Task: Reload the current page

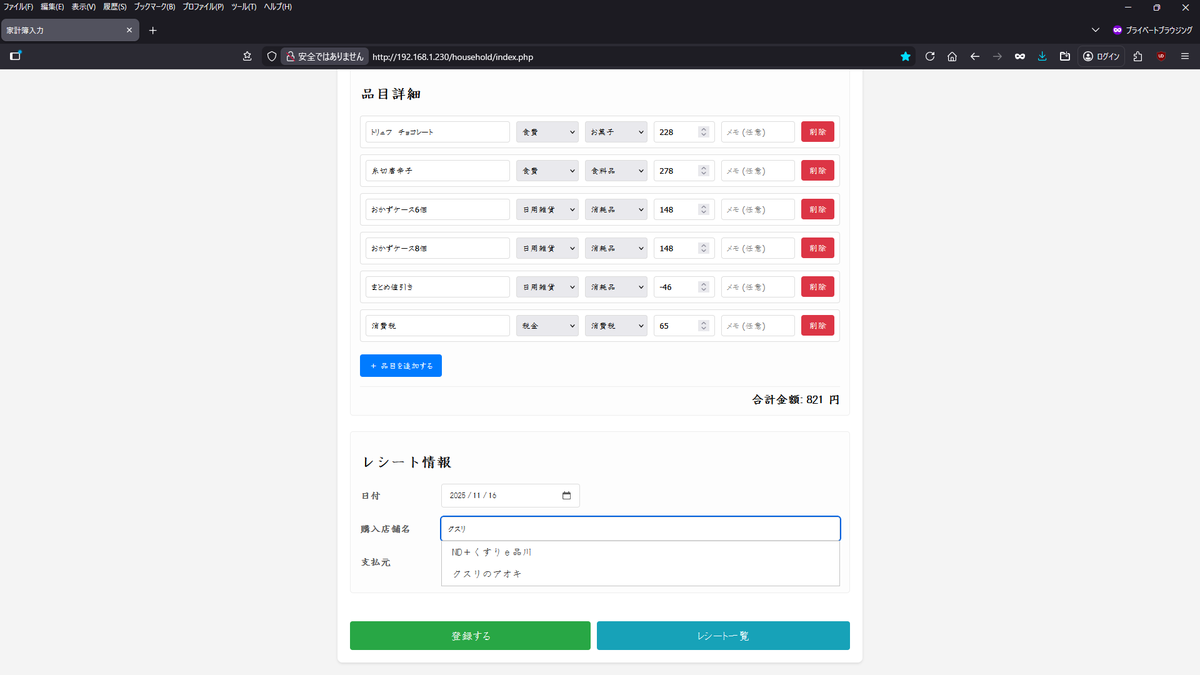Action: tap(930, 57)
